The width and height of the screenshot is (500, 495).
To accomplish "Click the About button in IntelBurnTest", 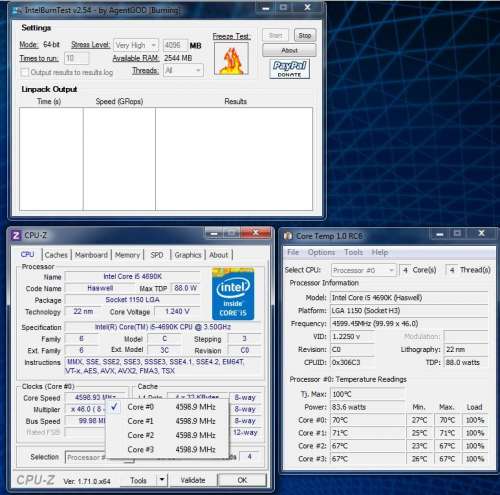I will pyautogui.click(x=289, y=50).
